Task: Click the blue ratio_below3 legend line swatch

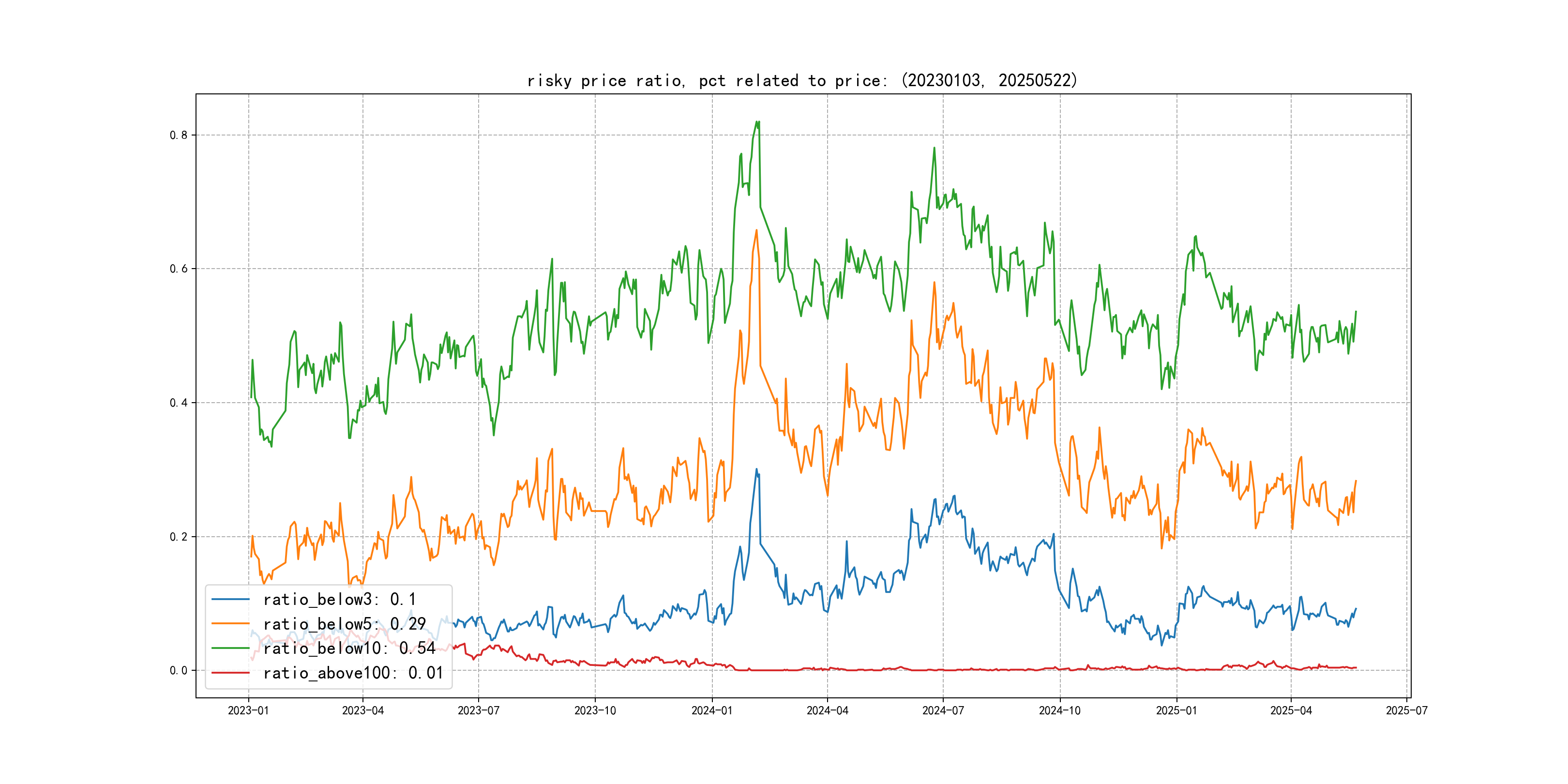Action: 230,600
